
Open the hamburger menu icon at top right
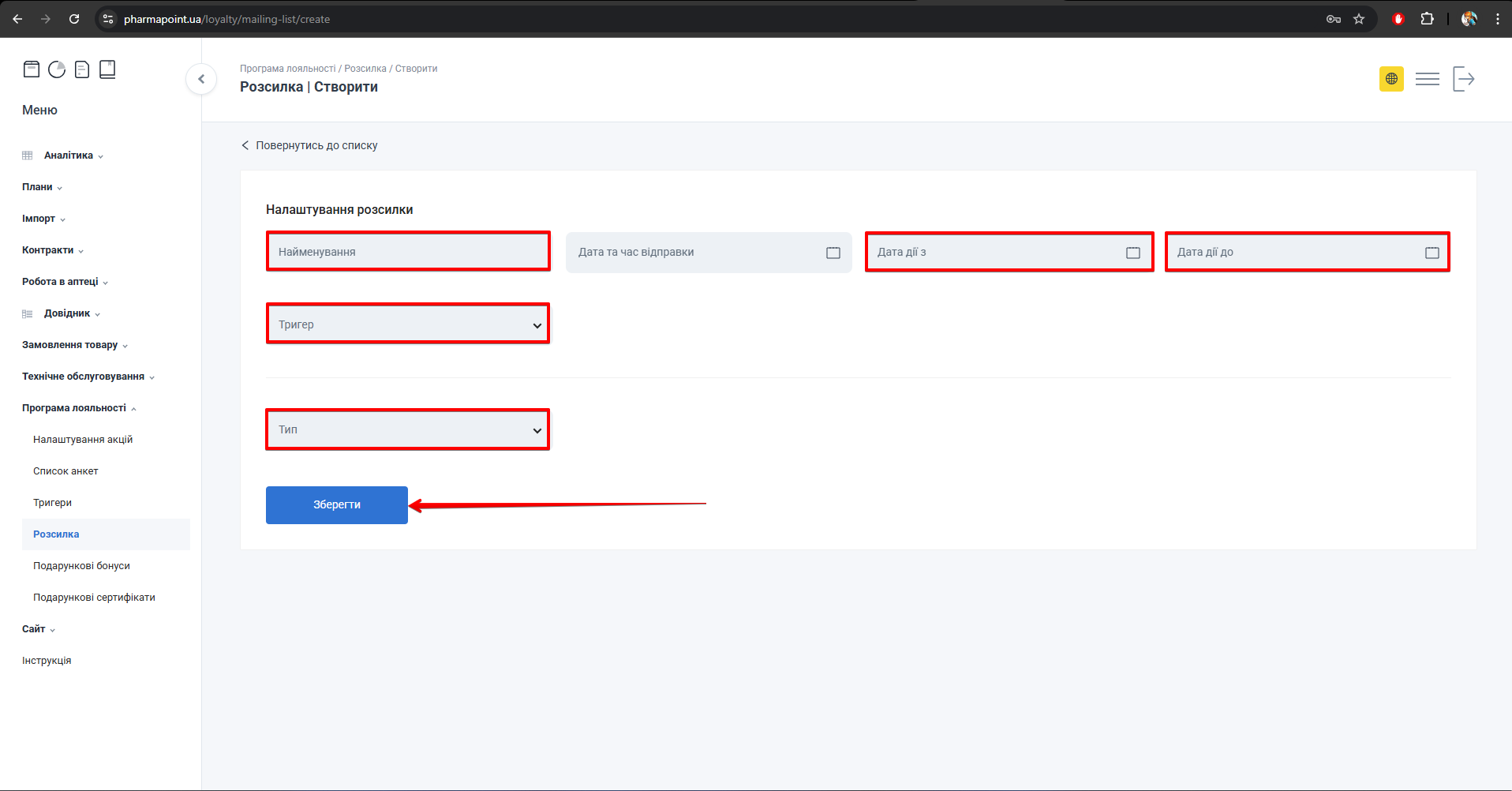coord(1427,79)
